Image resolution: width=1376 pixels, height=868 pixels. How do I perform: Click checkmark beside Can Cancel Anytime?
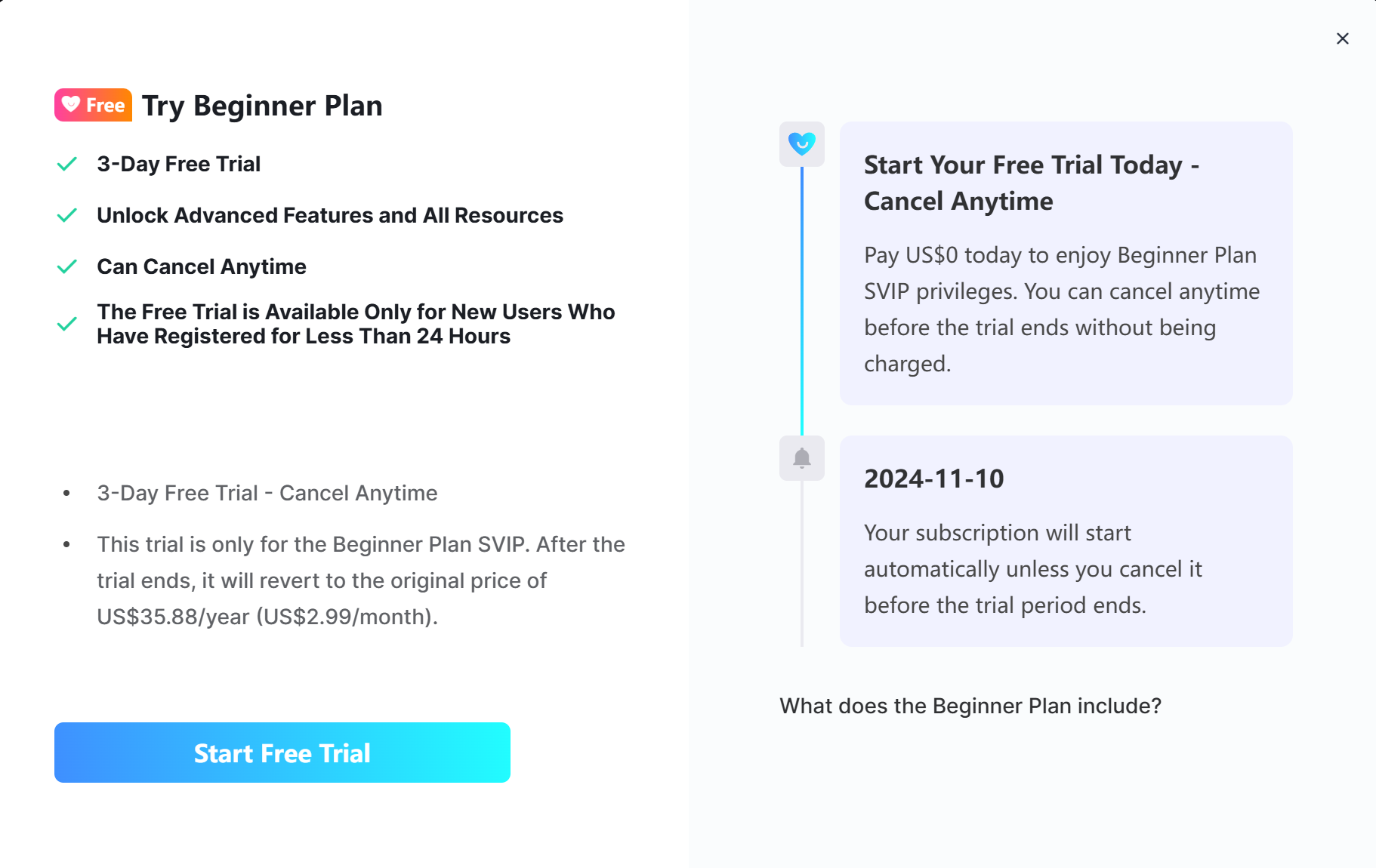67,266
